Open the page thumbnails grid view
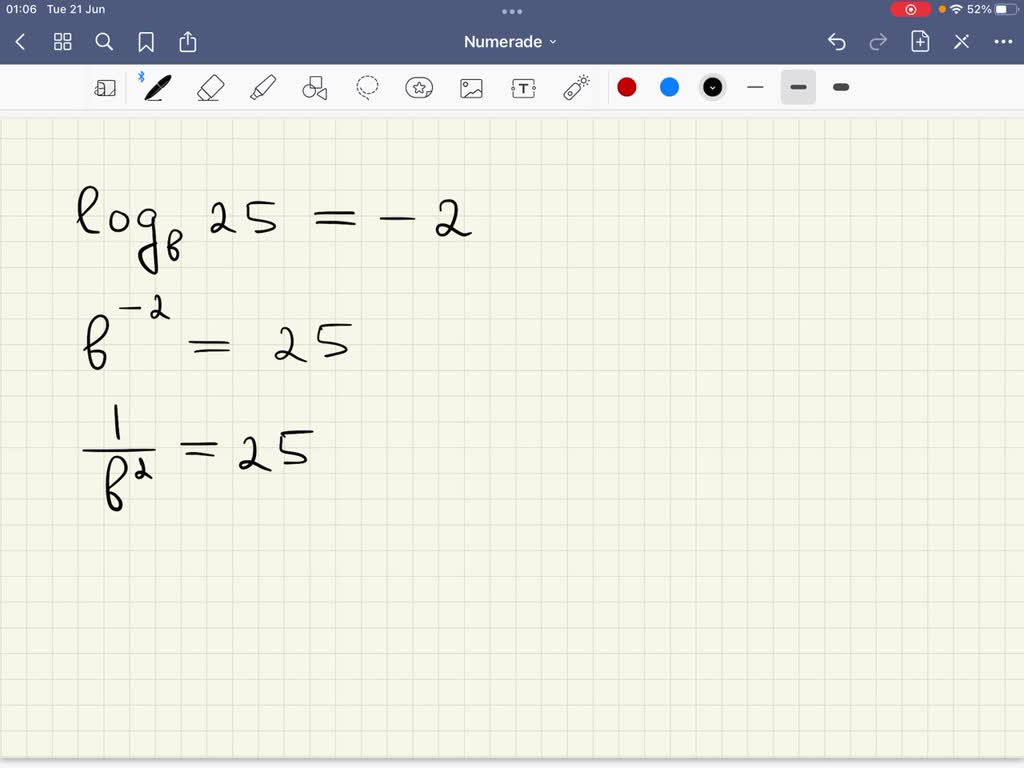1024x768 pixels. pyautogui.click(x=63, y=42)
